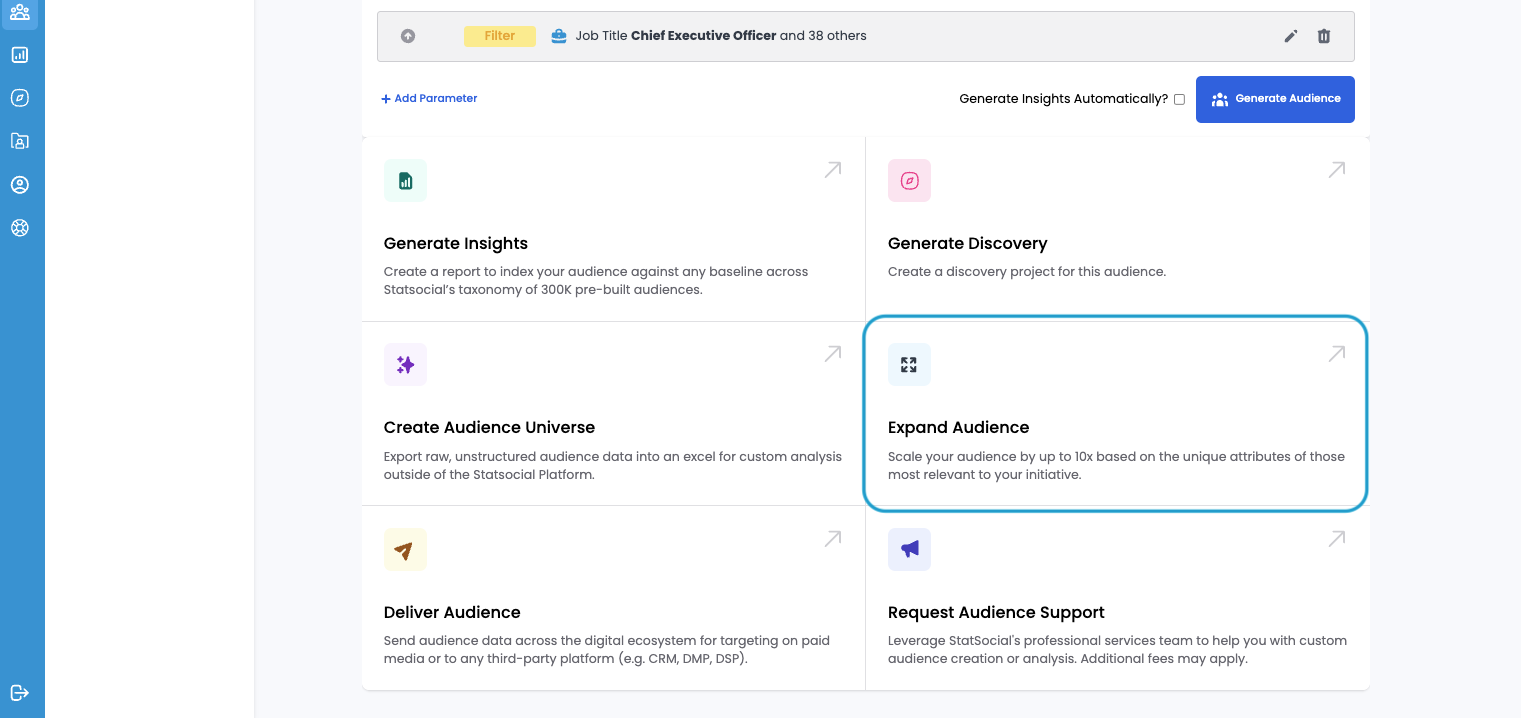The height and width of the screenshot is (718, 1521).
Task: Delete the Job Title filter
Action: click(1324, 36)
